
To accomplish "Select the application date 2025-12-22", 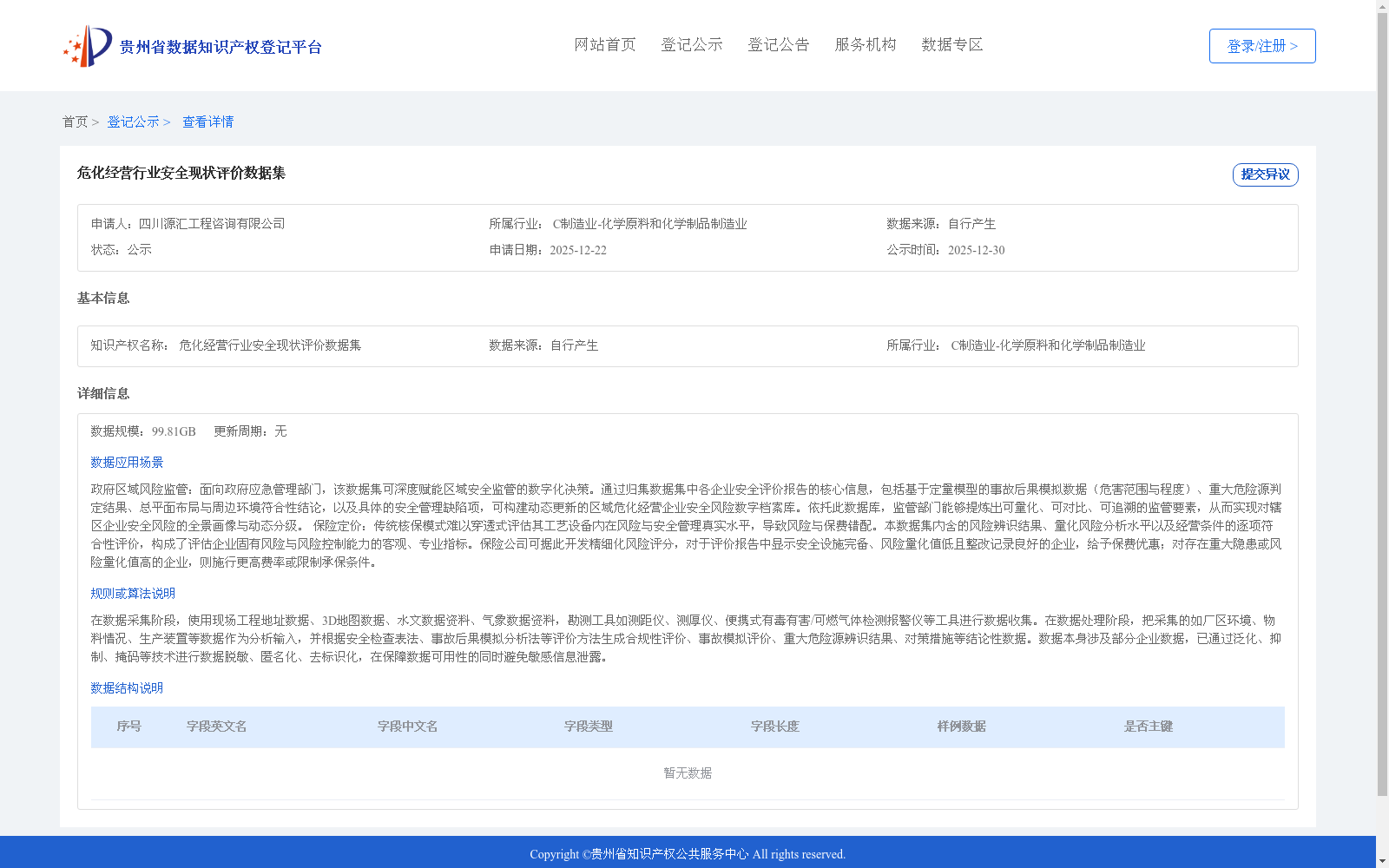I will [x=578, y=250].
